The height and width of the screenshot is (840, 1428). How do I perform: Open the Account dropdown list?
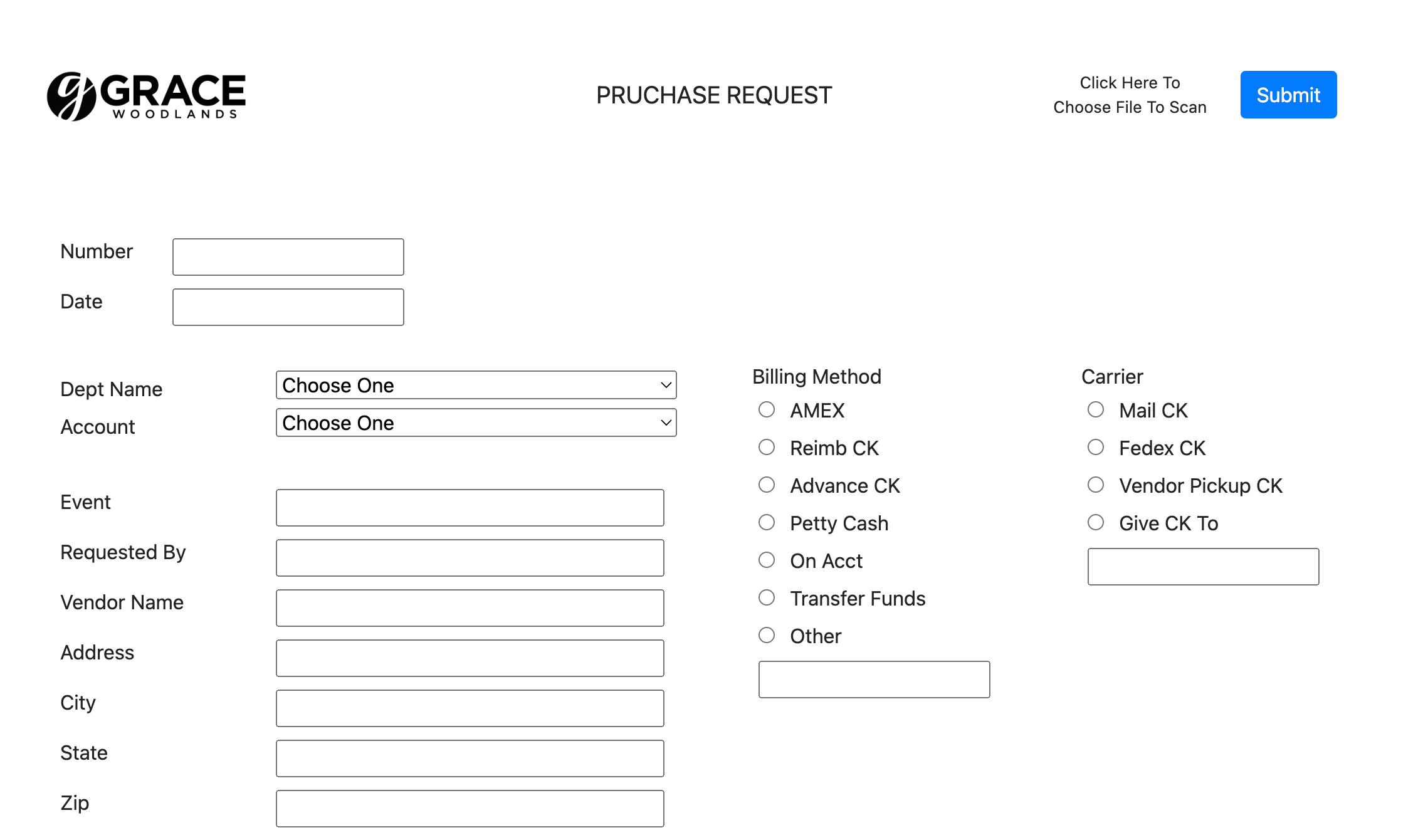tap(476, 423)
